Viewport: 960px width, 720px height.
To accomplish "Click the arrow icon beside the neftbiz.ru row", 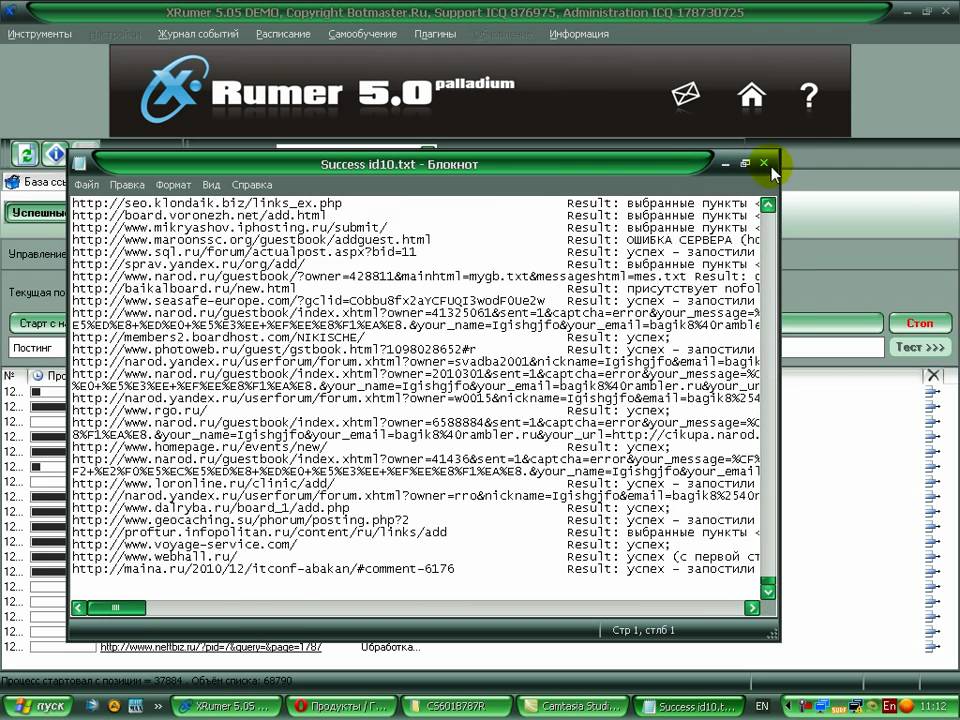I will pyautogui.click(x=932, y=647).
